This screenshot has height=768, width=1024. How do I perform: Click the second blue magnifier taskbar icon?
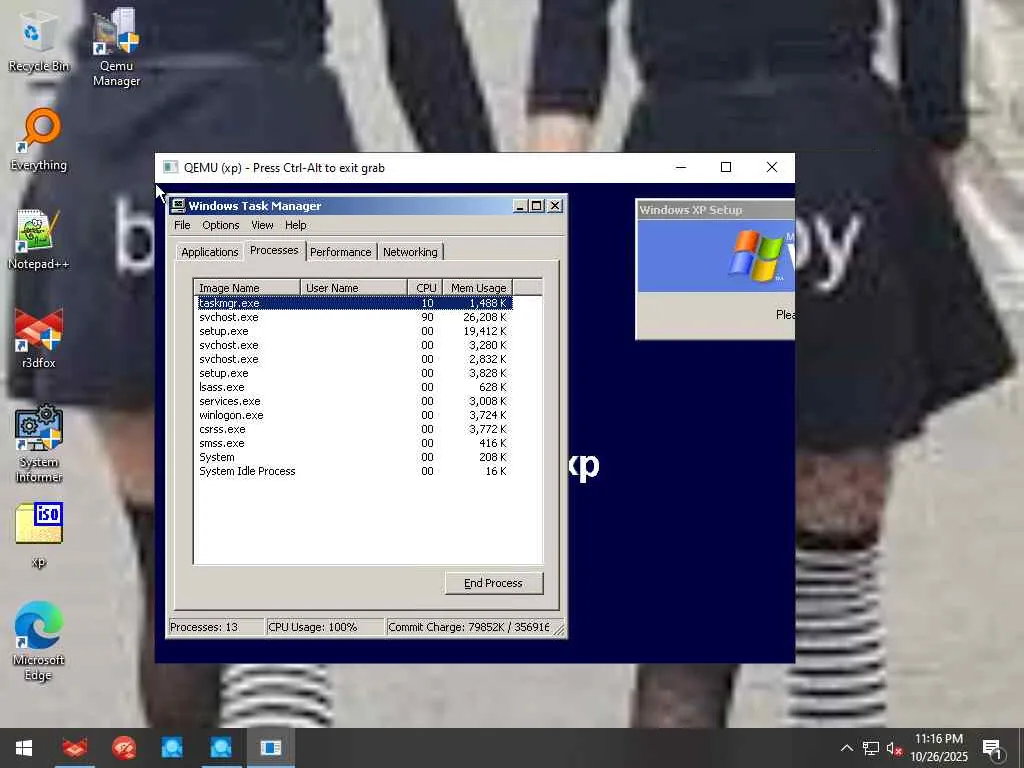[221, 748]
